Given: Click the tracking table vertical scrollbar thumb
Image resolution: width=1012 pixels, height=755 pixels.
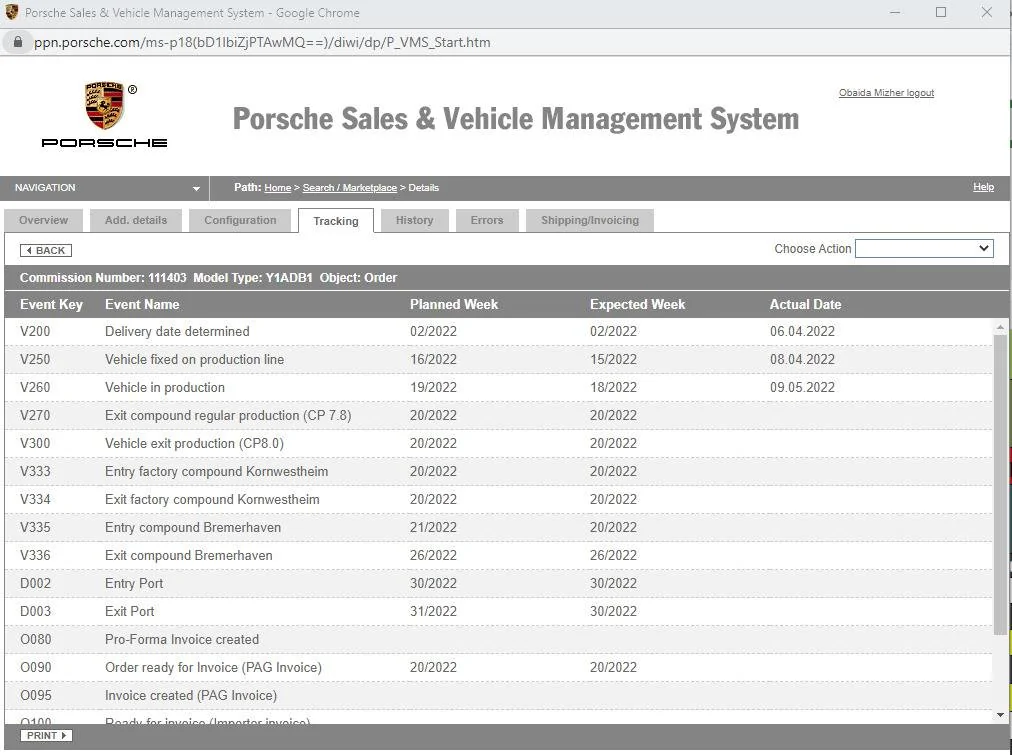Looking at the screenshot, I should point(1000,484).
